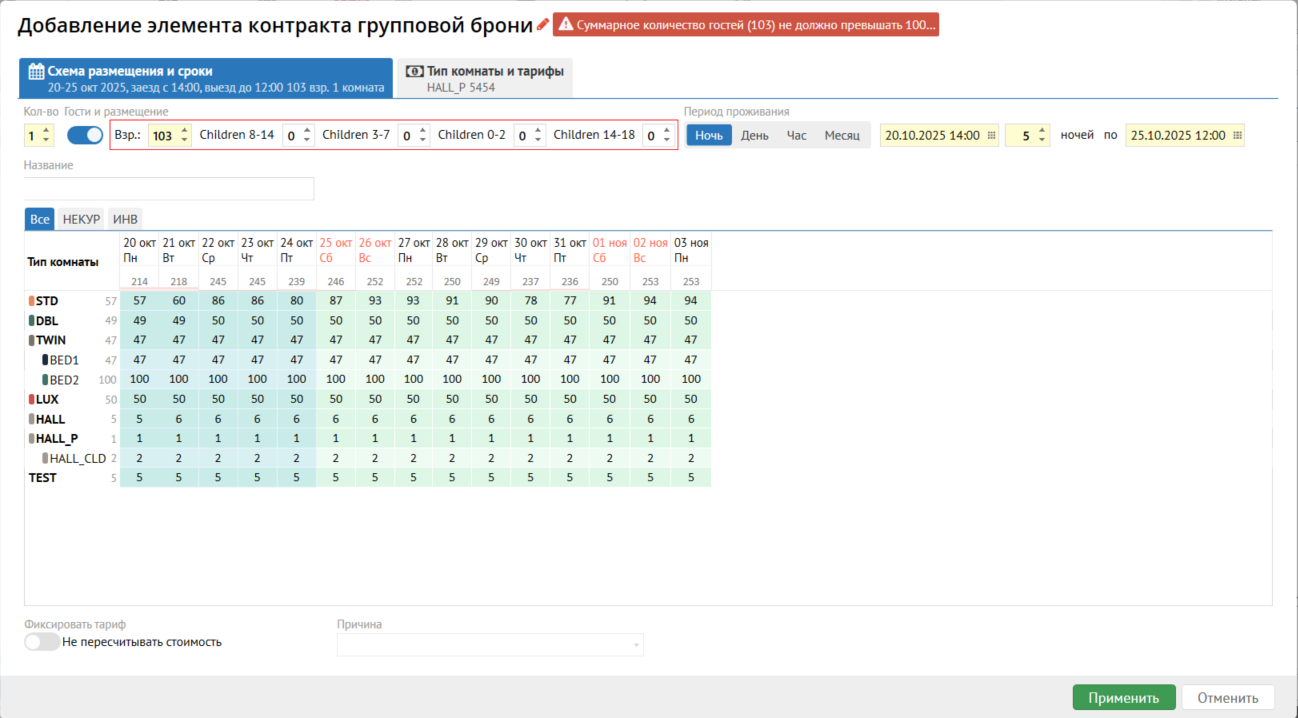The width and height of the screenshot is (1298, 718).
Task: Focus the Название input field
Action: point(169,189)
